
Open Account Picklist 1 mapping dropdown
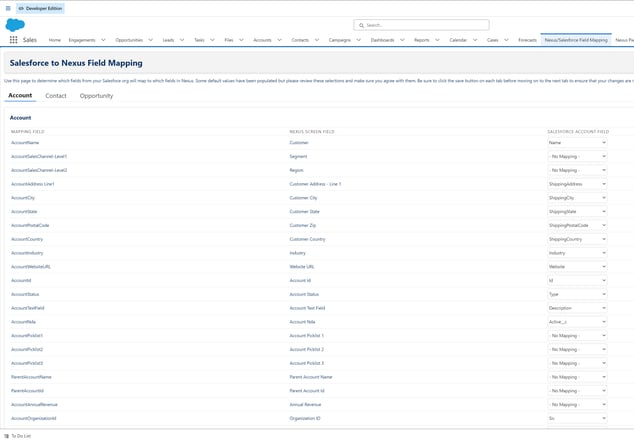pos(577,336)
